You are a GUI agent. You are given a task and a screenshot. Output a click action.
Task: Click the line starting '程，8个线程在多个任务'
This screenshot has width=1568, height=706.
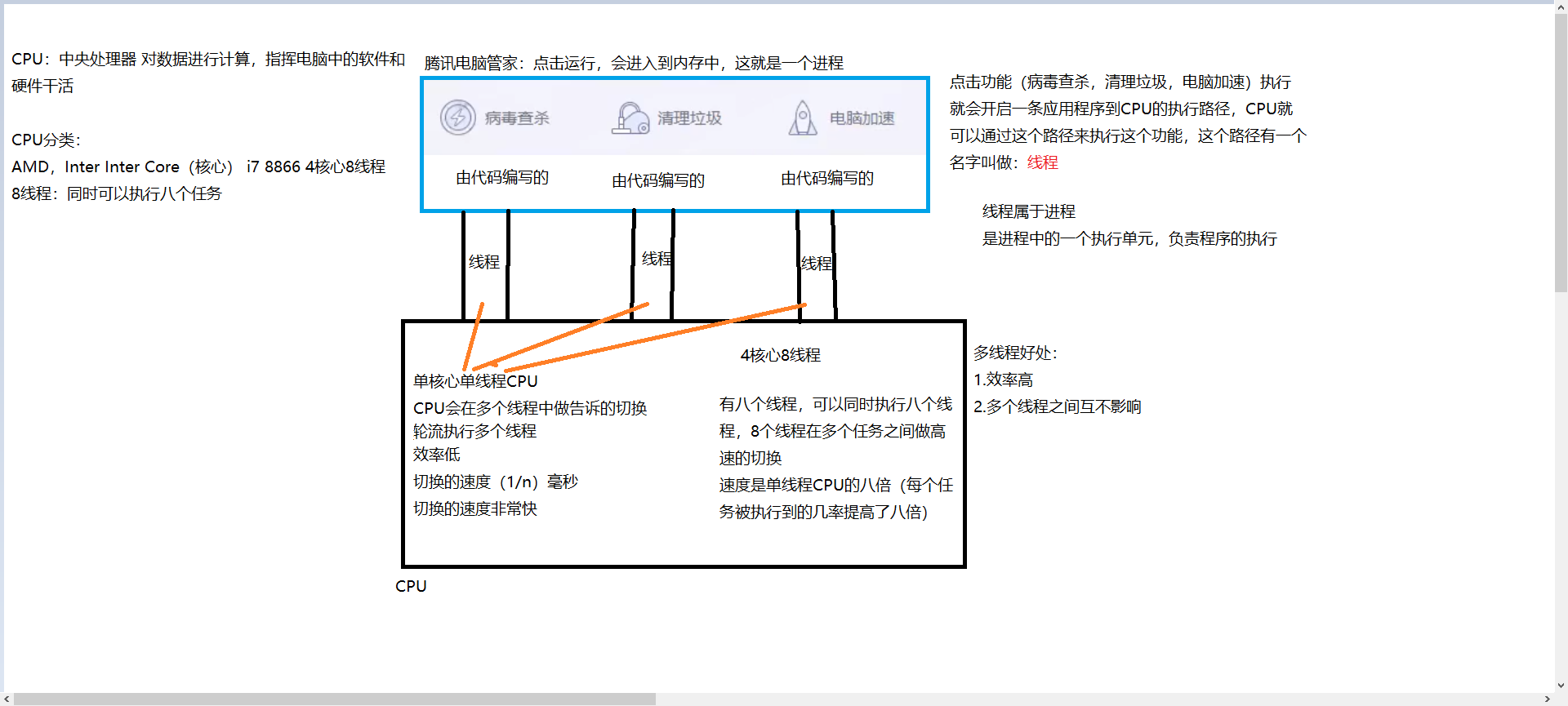(832, 431)
